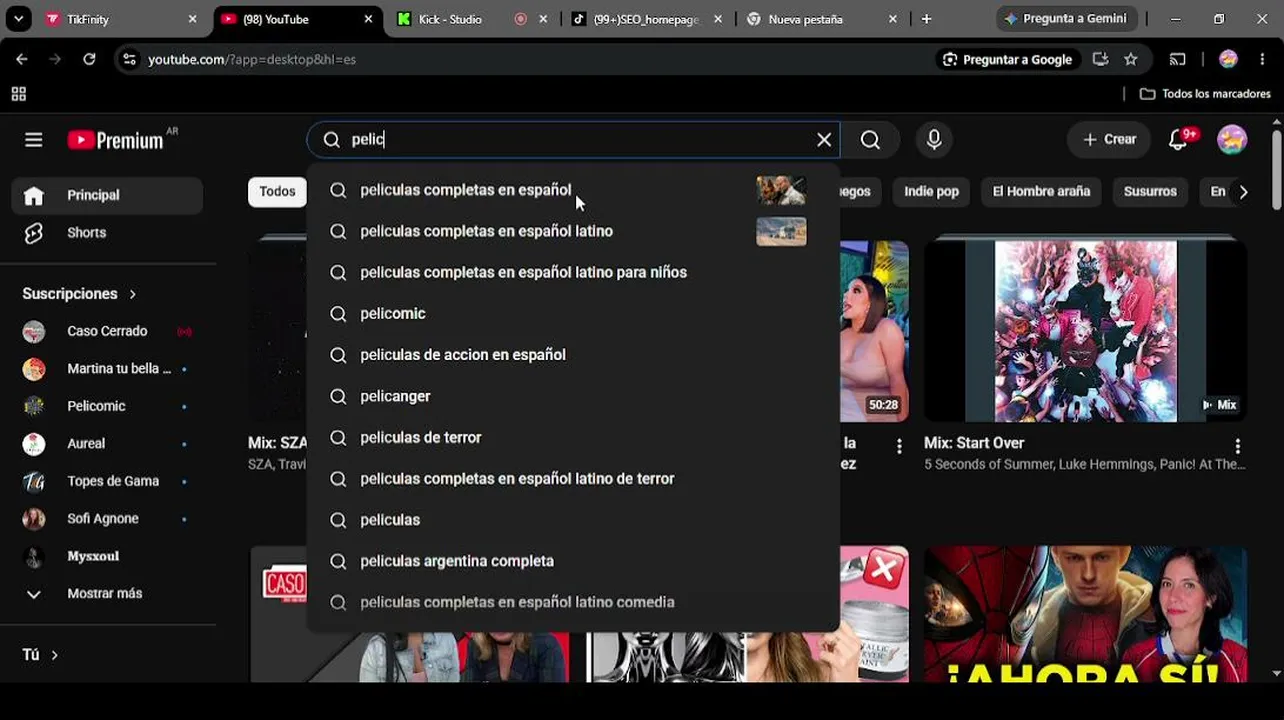The image size is (1284, 720).
Task: Select the Indie pop filter chip
Action: click(x=931, y=192)
